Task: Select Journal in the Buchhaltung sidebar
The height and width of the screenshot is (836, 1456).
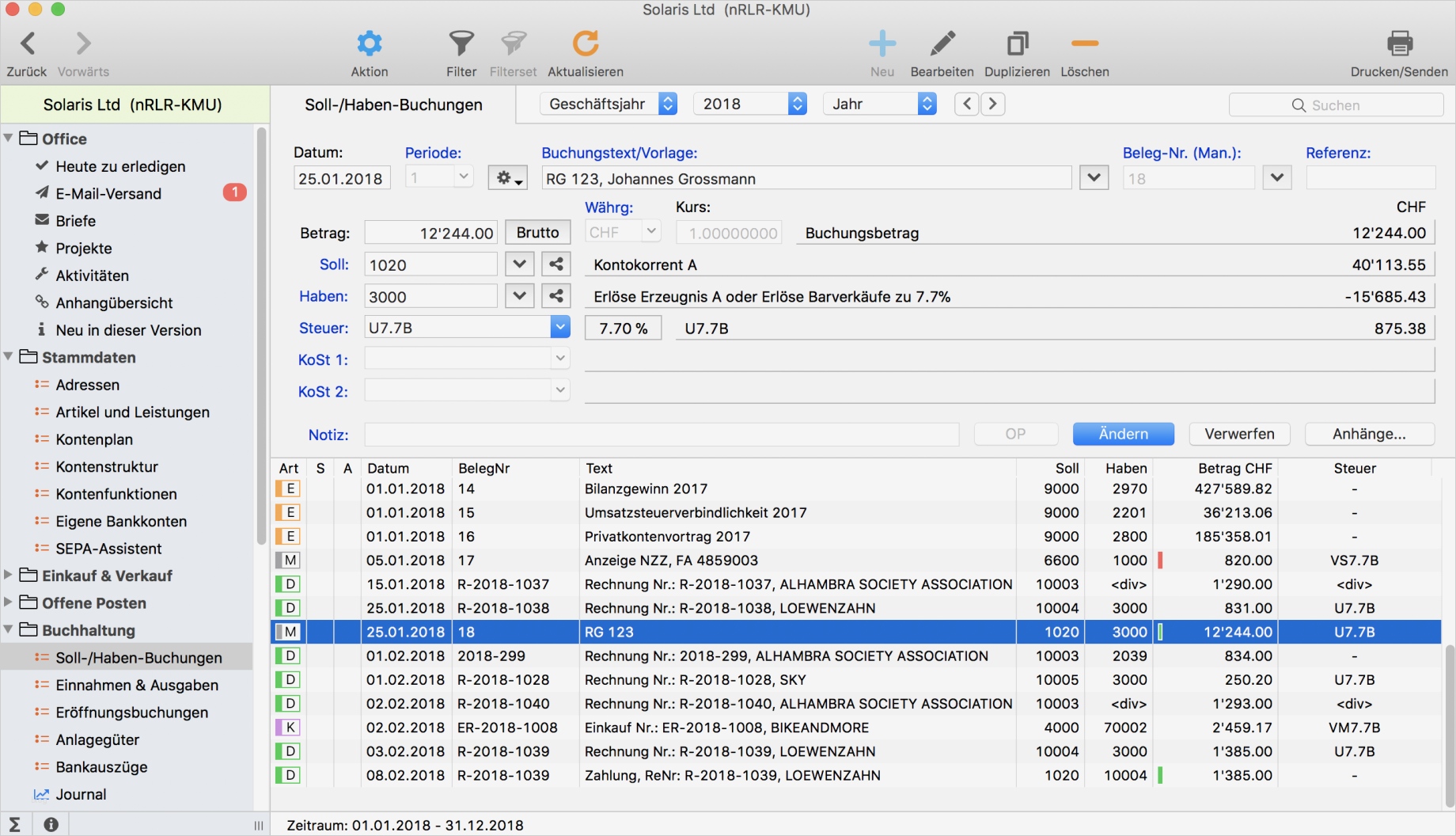Action: pyautogui.click(x=81, y=794)
